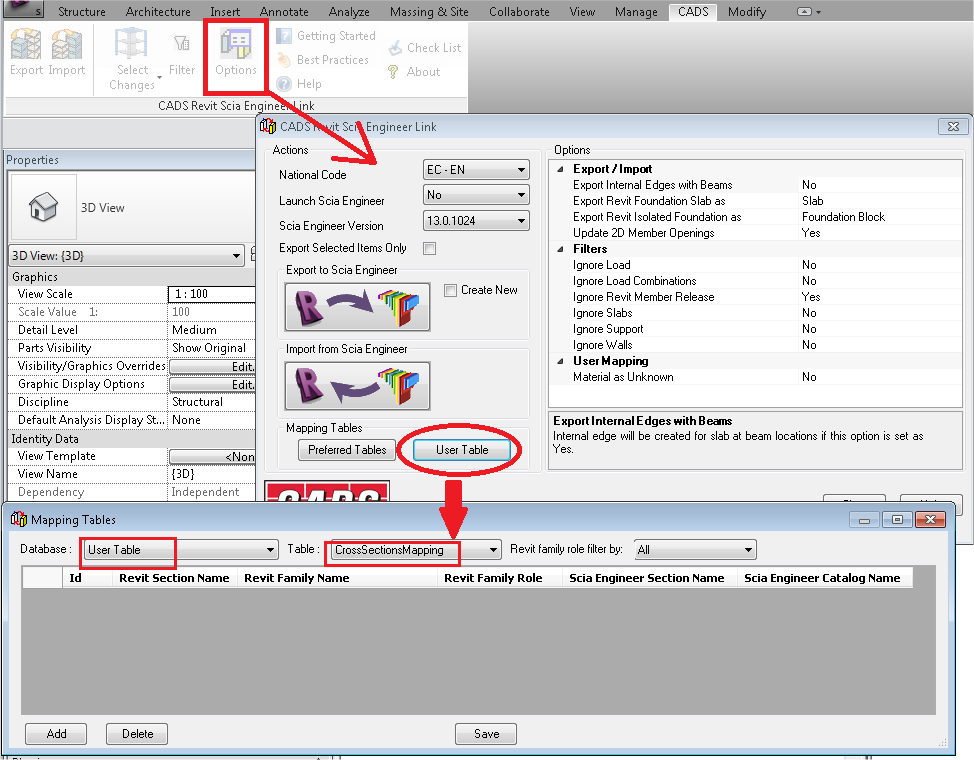Enable Export Selected Items Only checkbox
This screenshot has height=760, width=974.
(x=430, y=248)
